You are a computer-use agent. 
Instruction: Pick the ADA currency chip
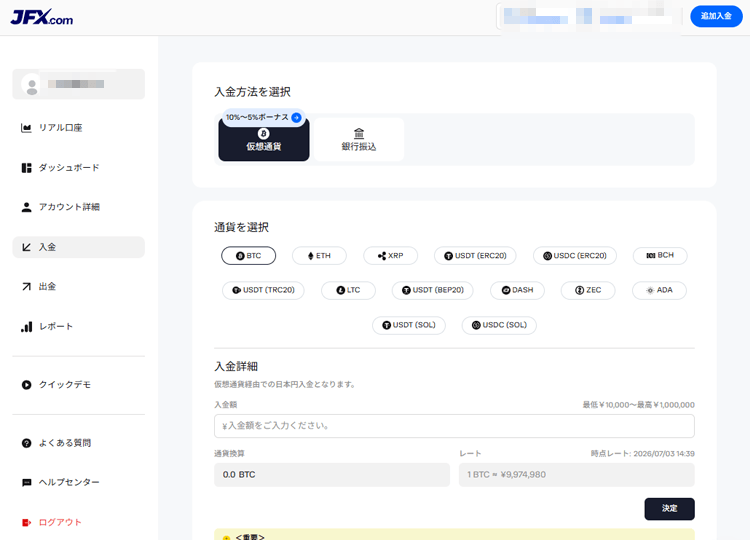(x=659, y=290)
